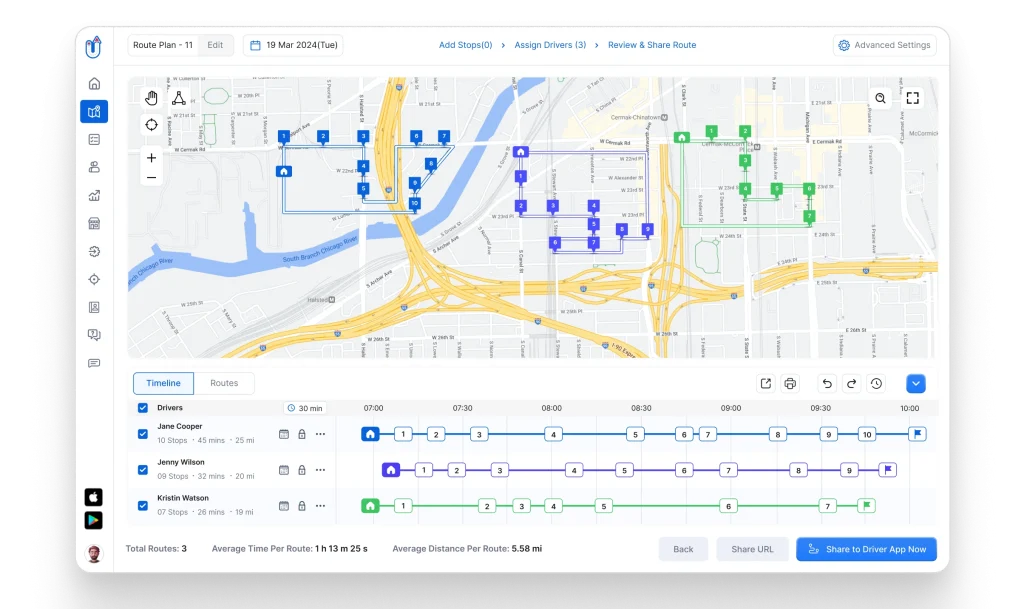Open the home icon in left sidebar

coord(94,84)
